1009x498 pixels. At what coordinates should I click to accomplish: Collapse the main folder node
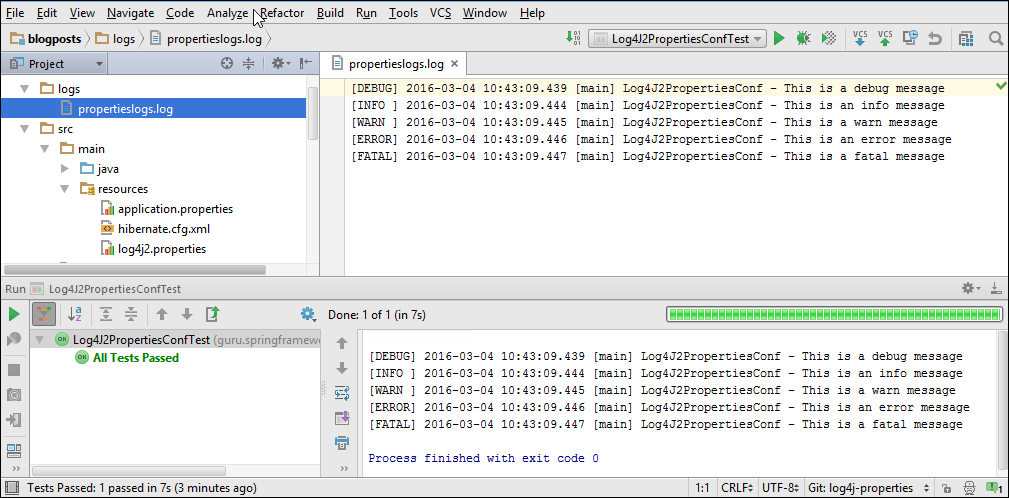[x=44, y=149]
